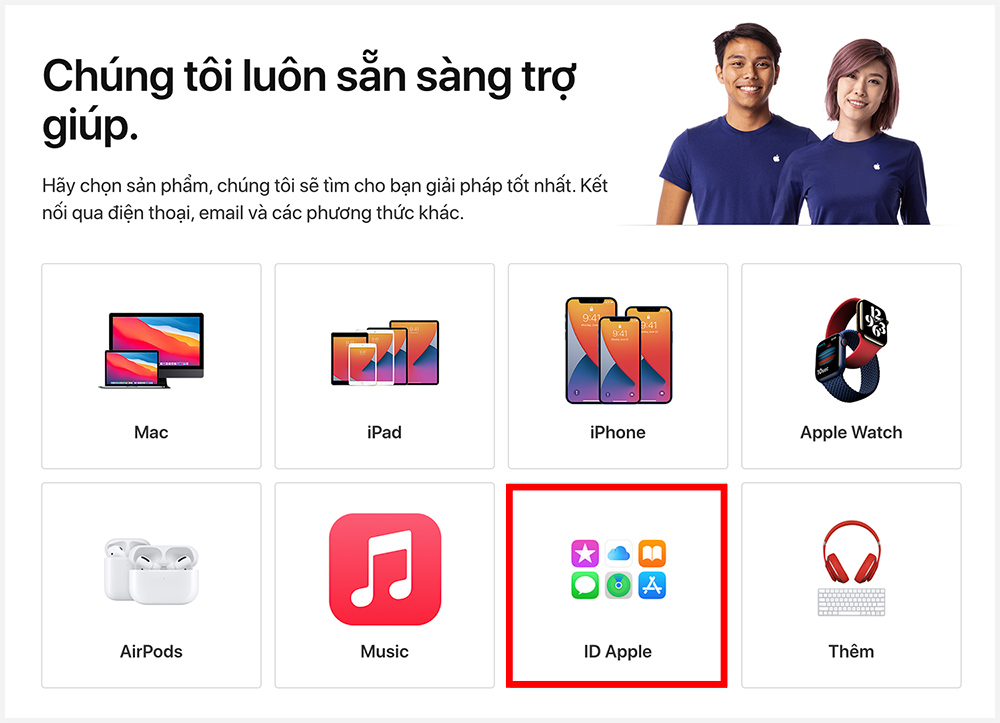Screen dimensions: 1000x723
Task: Click the green Messages bubble icon
Action: coord(585,585)
